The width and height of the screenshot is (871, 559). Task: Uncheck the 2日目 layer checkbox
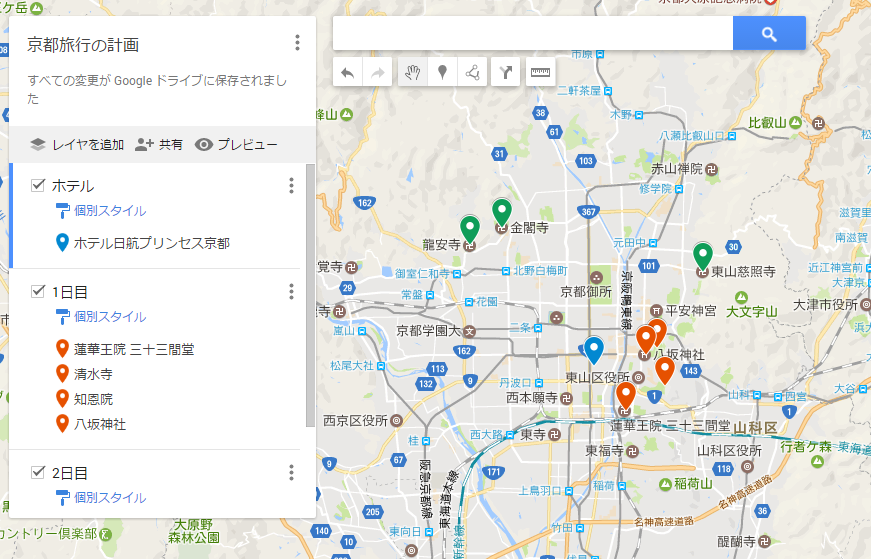(x=38, y=472)
